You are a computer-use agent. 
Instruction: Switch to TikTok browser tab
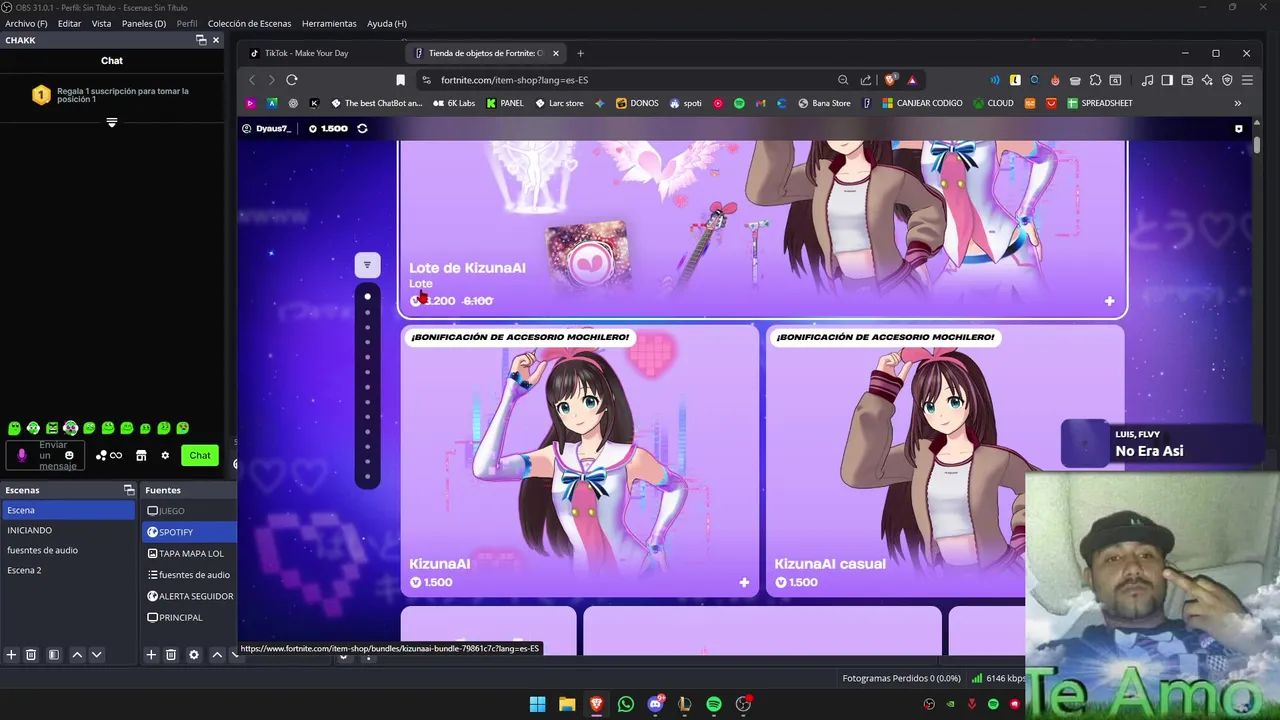pos(320,53)
